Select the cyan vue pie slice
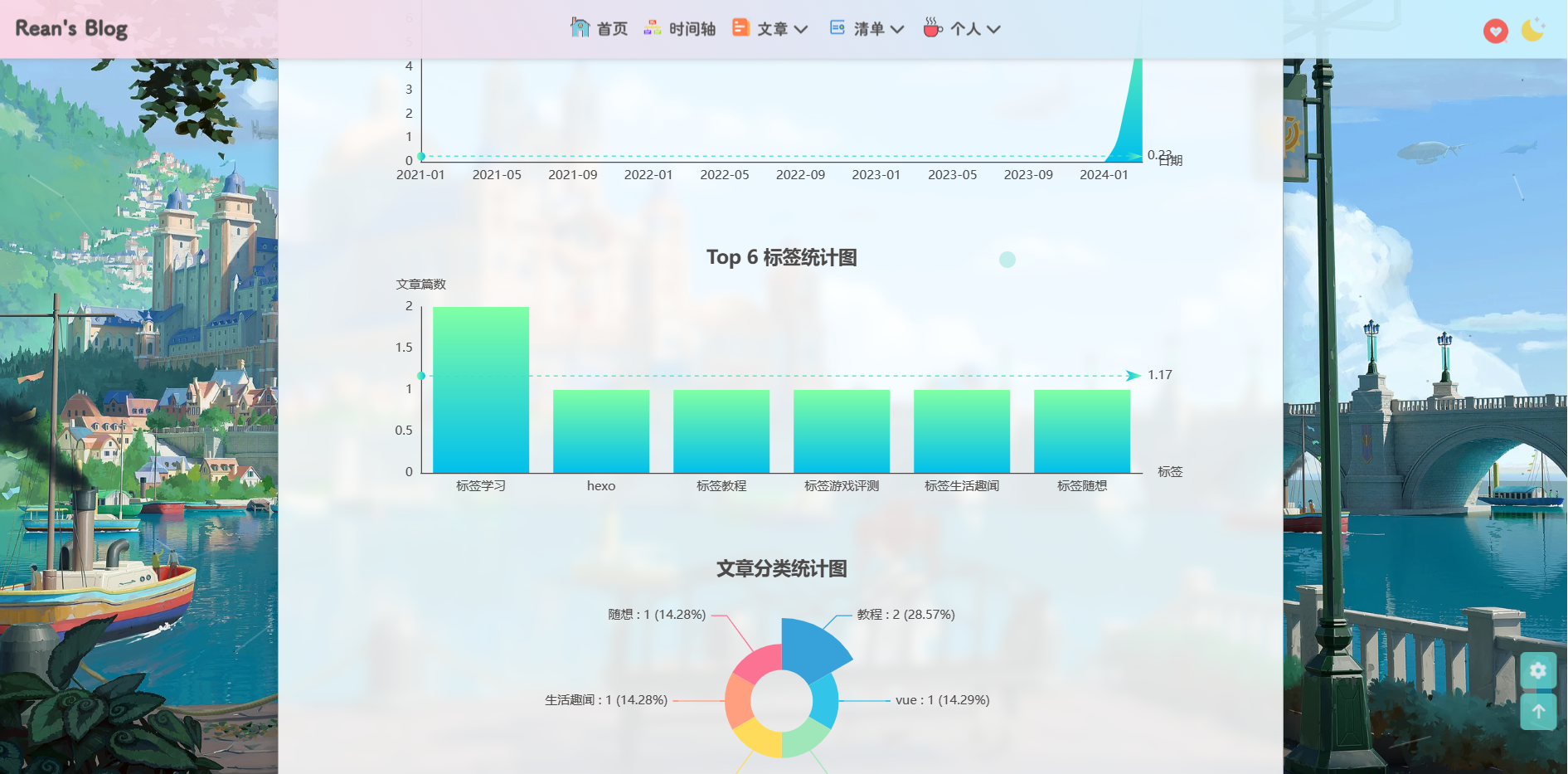The image size is (1568, 774). coord(826,701)
